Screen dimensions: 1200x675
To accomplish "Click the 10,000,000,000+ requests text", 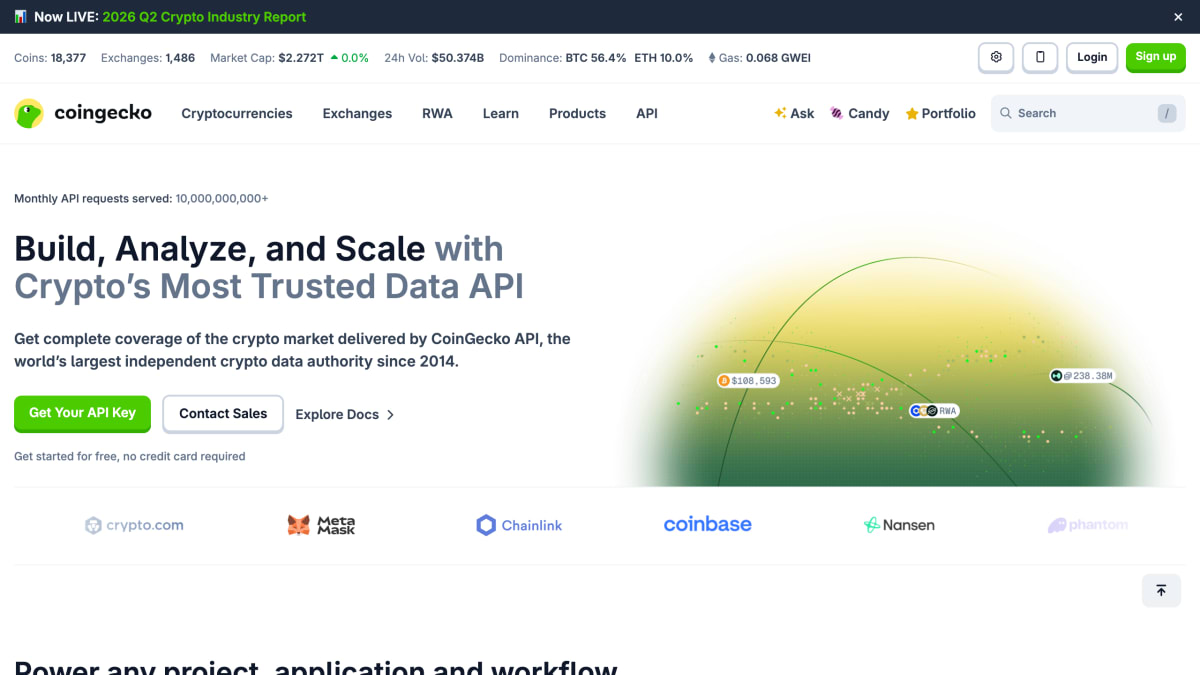I will [222, 199].
